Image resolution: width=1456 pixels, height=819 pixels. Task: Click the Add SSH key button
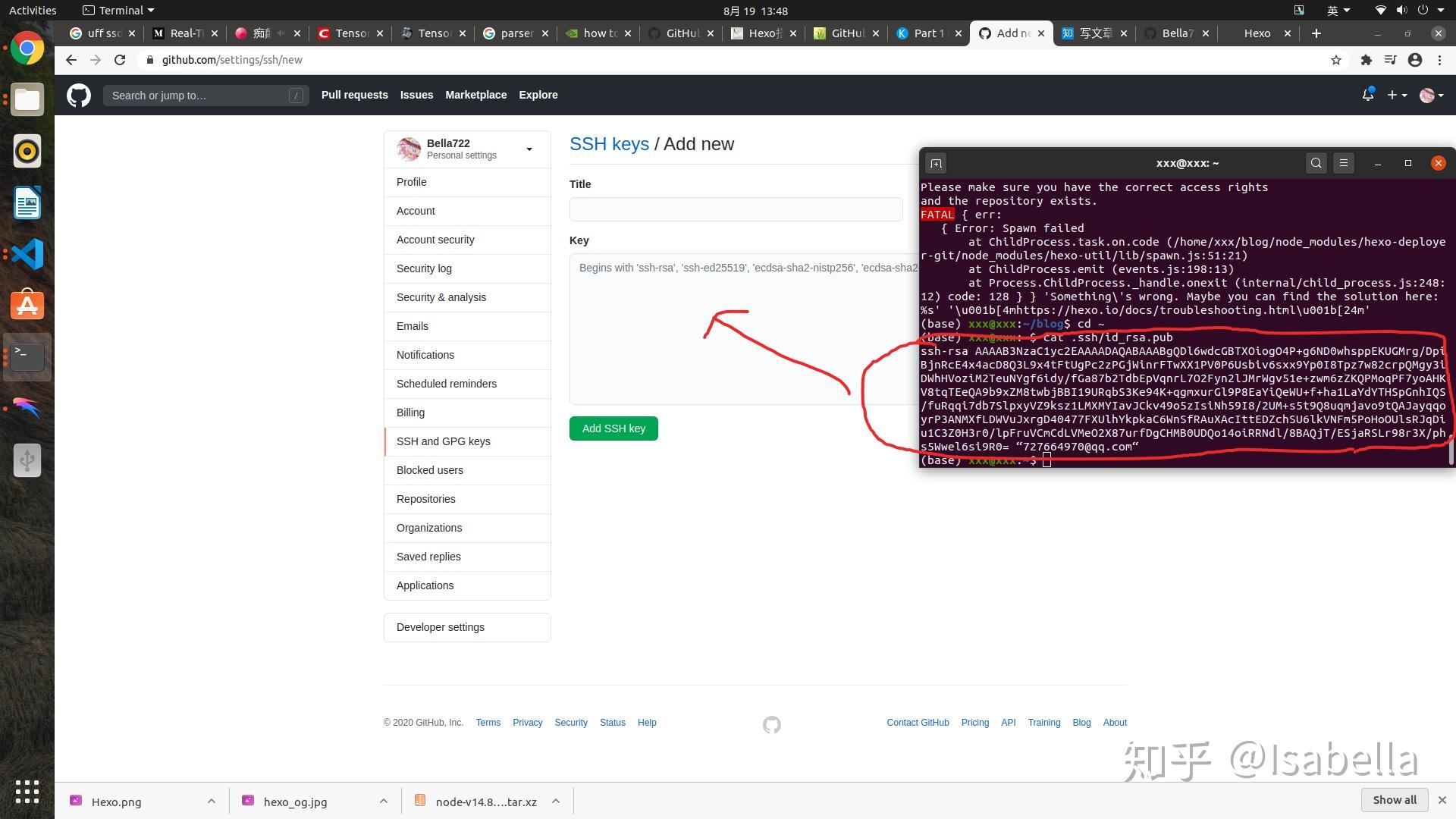pos(613,428)
